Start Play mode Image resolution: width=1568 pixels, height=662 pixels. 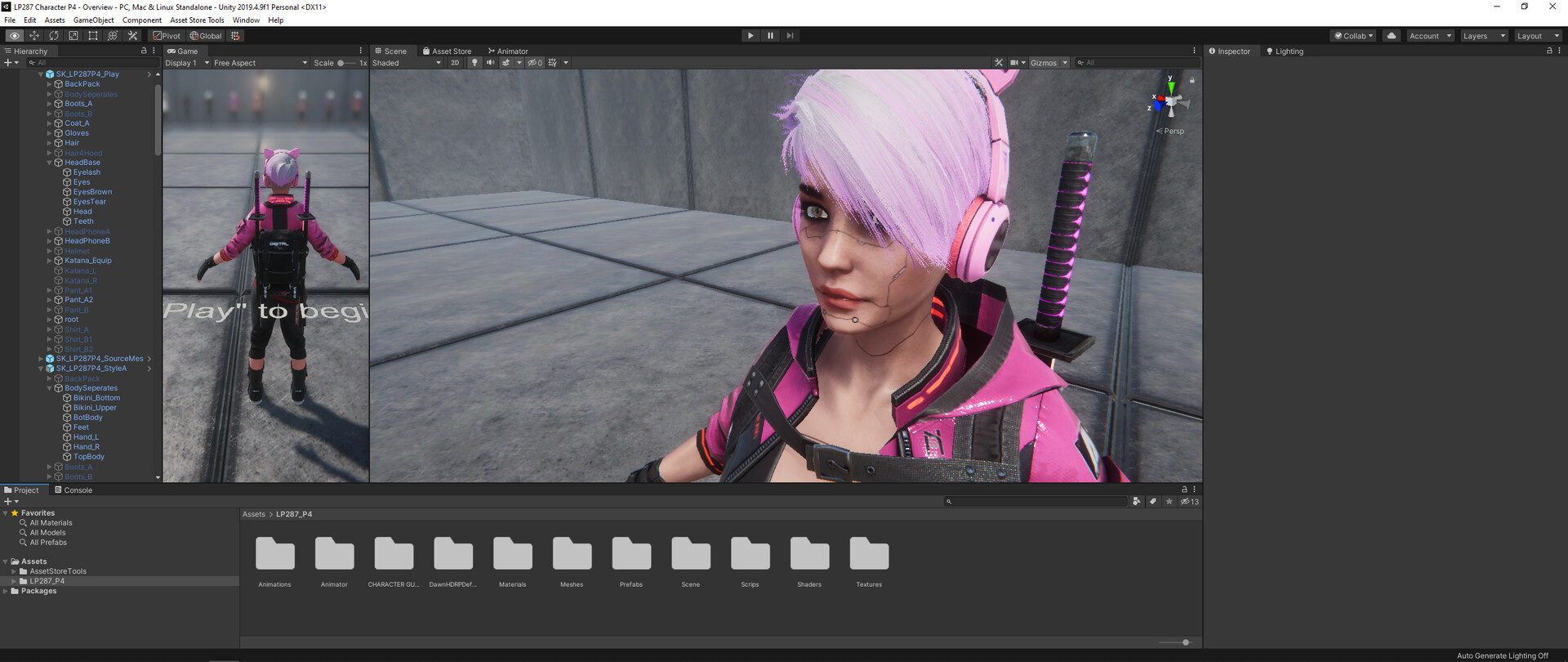pyautogui.click(x=751, y=36)
